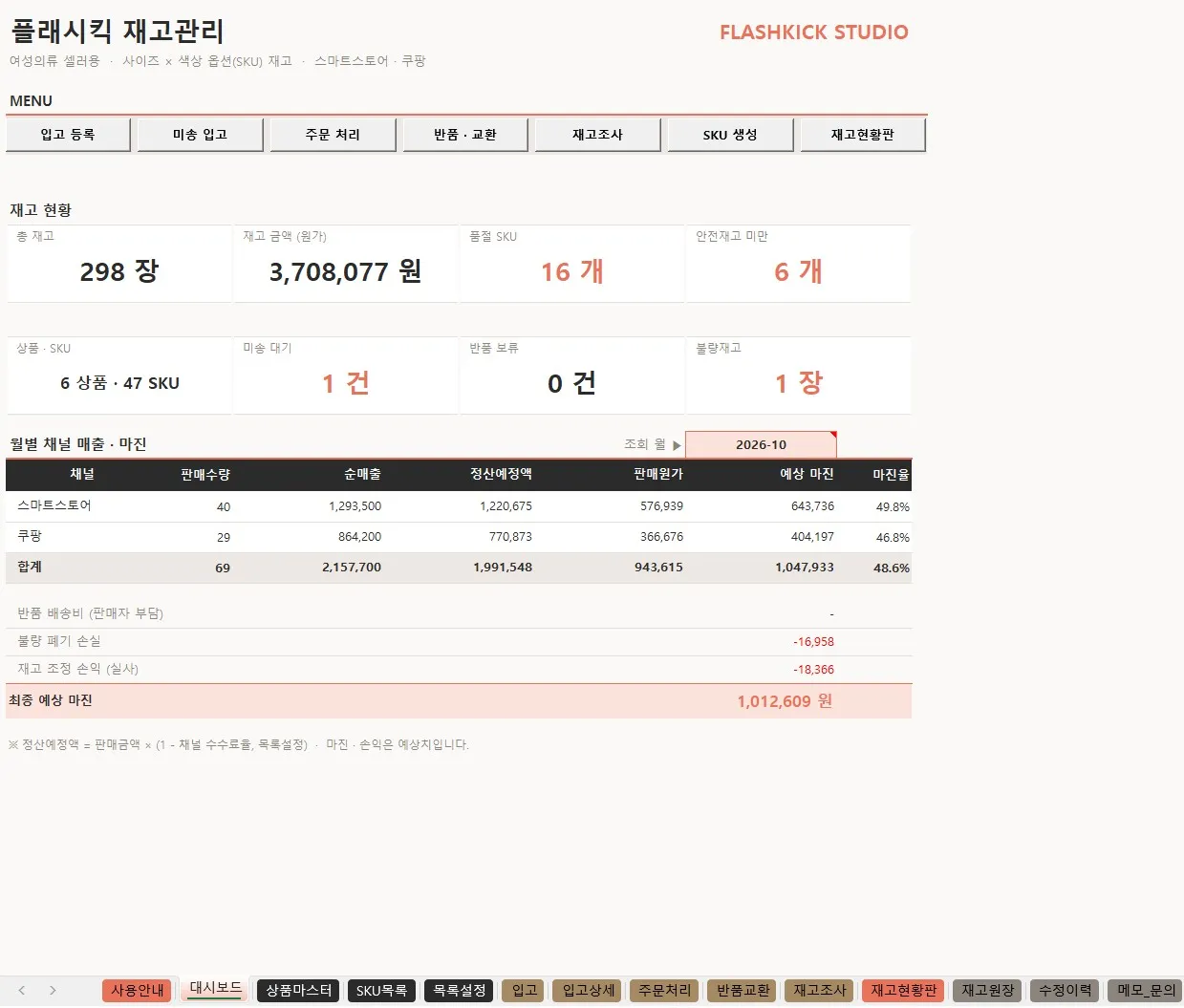The image size is (1184, 1008).
Task: Select the 불량재고 value 1 장
Action: point(798,383)
